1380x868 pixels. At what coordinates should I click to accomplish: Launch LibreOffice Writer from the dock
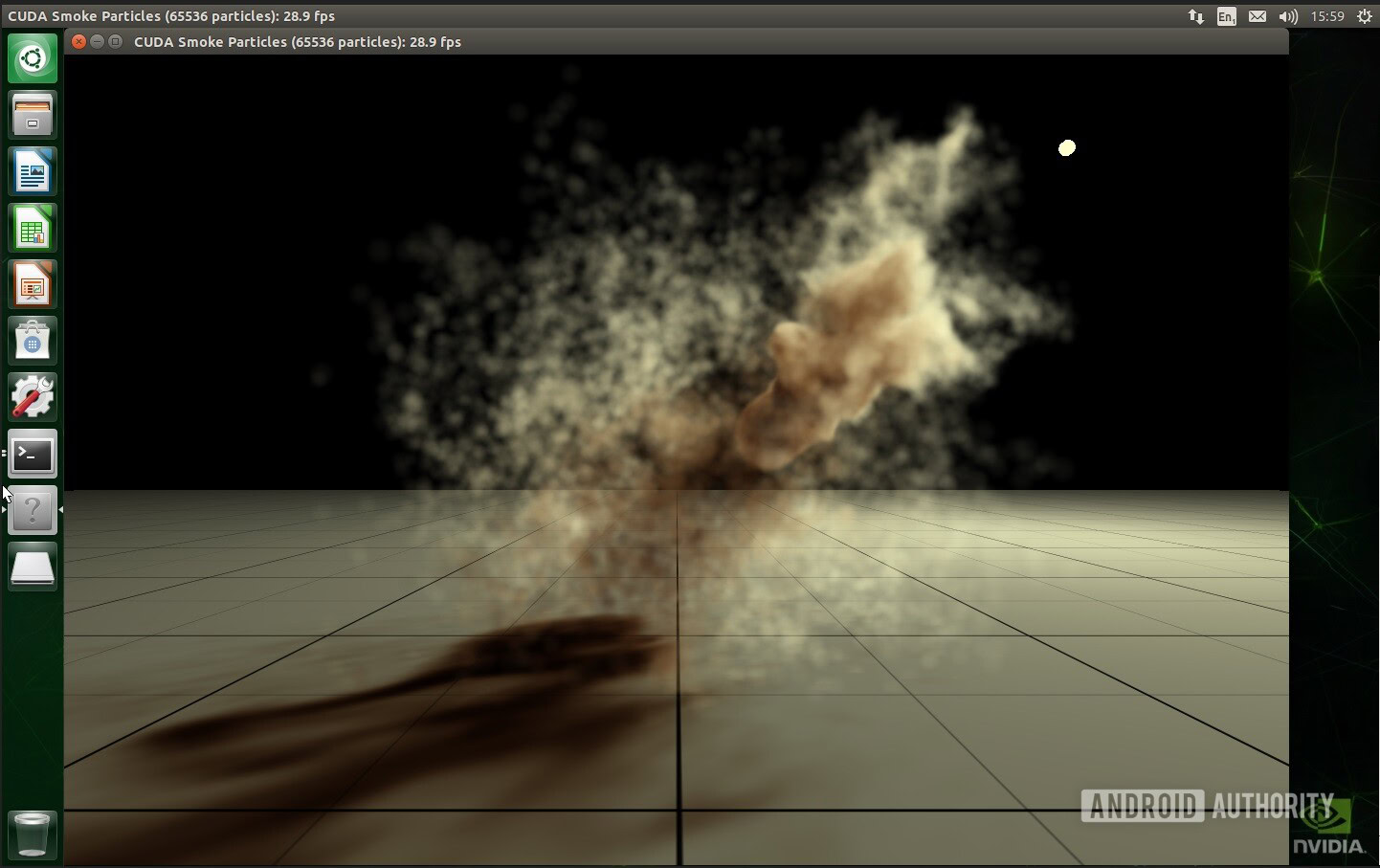[33, 172]
